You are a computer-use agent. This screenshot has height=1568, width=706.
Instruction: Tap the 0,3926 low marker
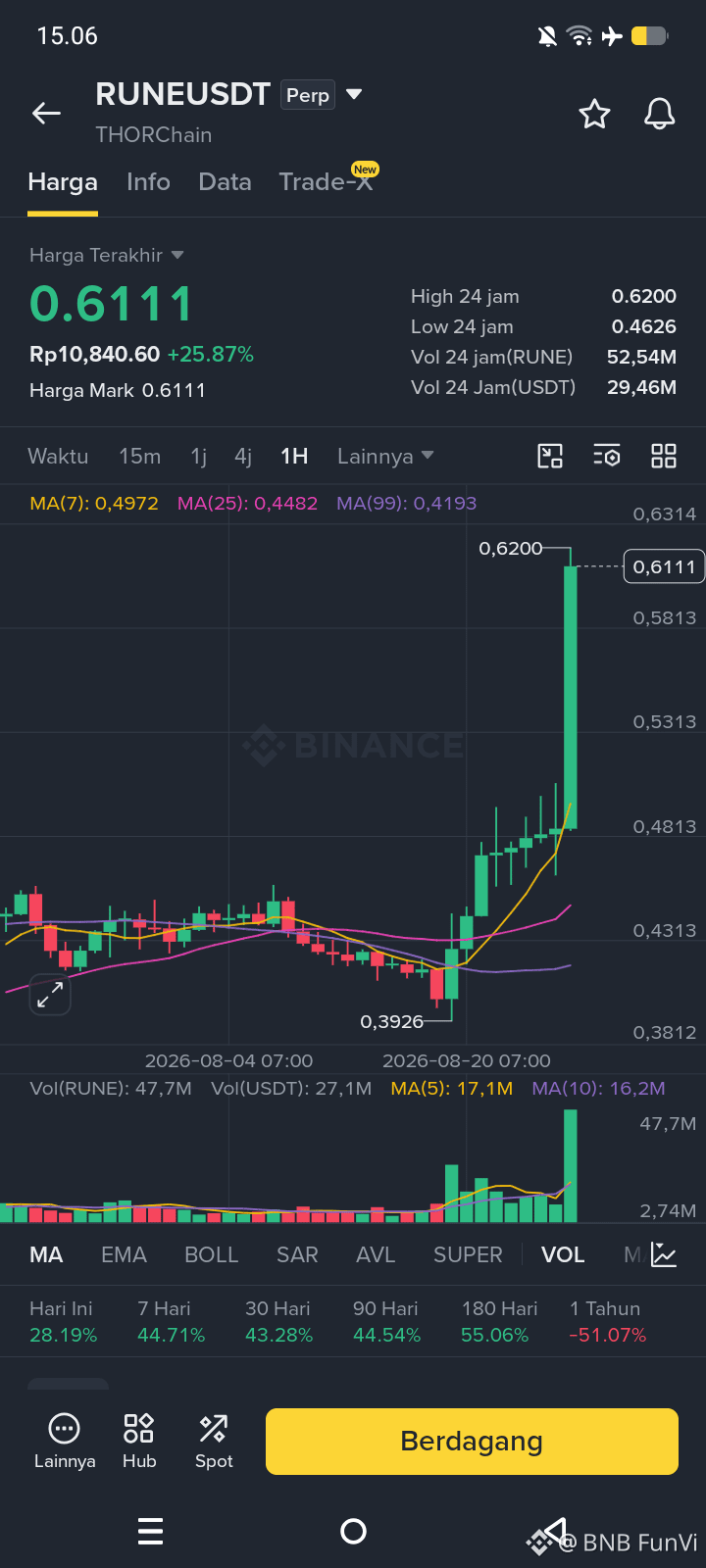pyautogui.click(x=391, y=1021)
